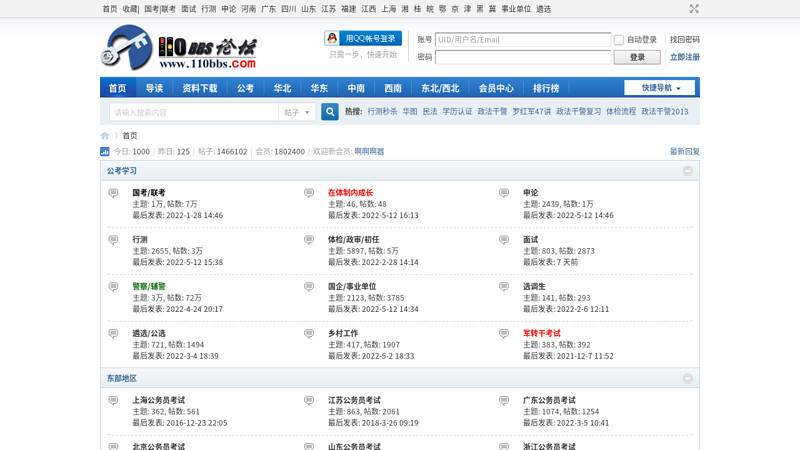Select the 西南 navigation tab
Image resolution: width=800 pixels, height=450 pixels.
393,88
